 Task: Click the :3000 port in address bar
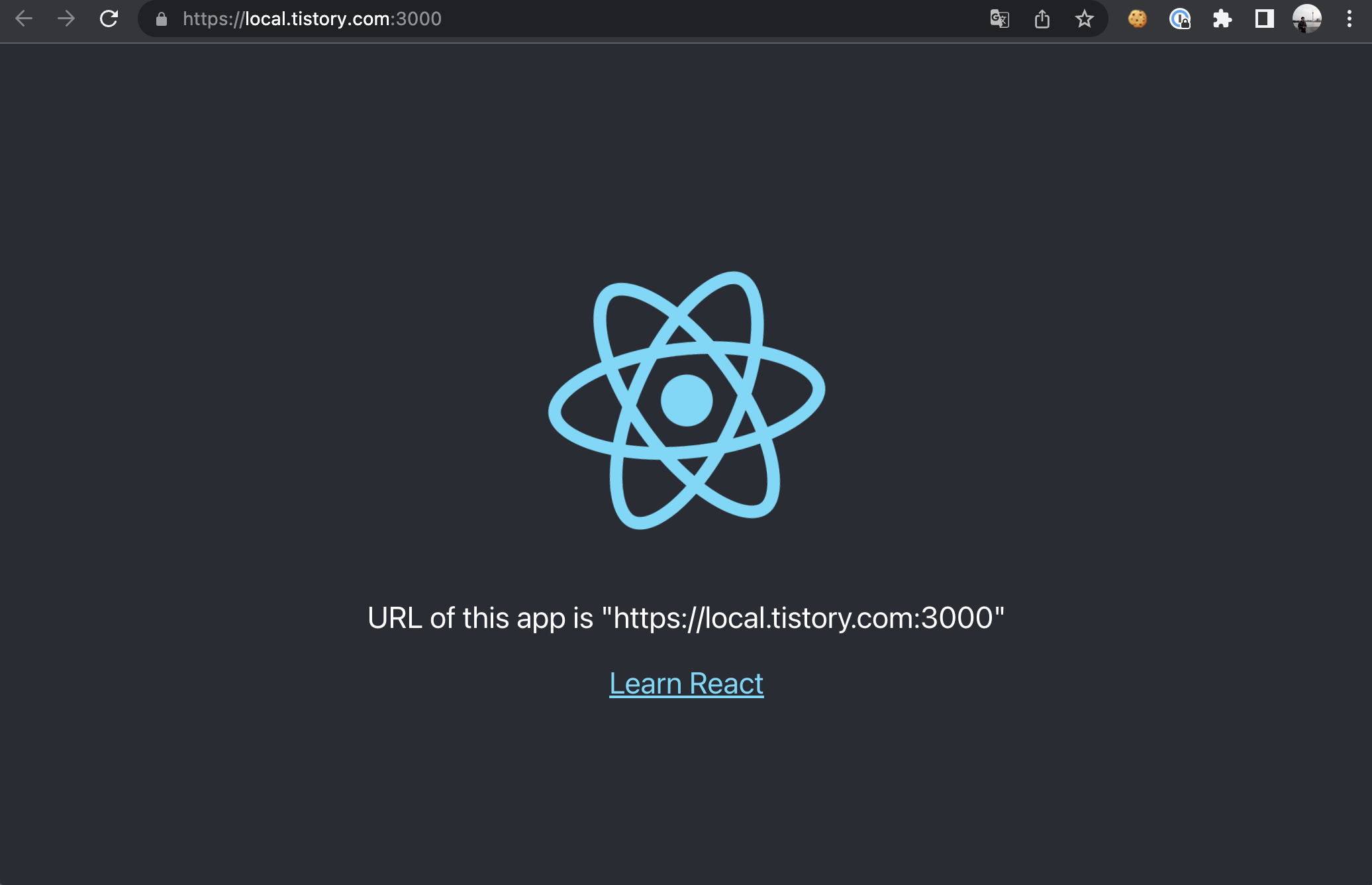[x=417, y=19]
